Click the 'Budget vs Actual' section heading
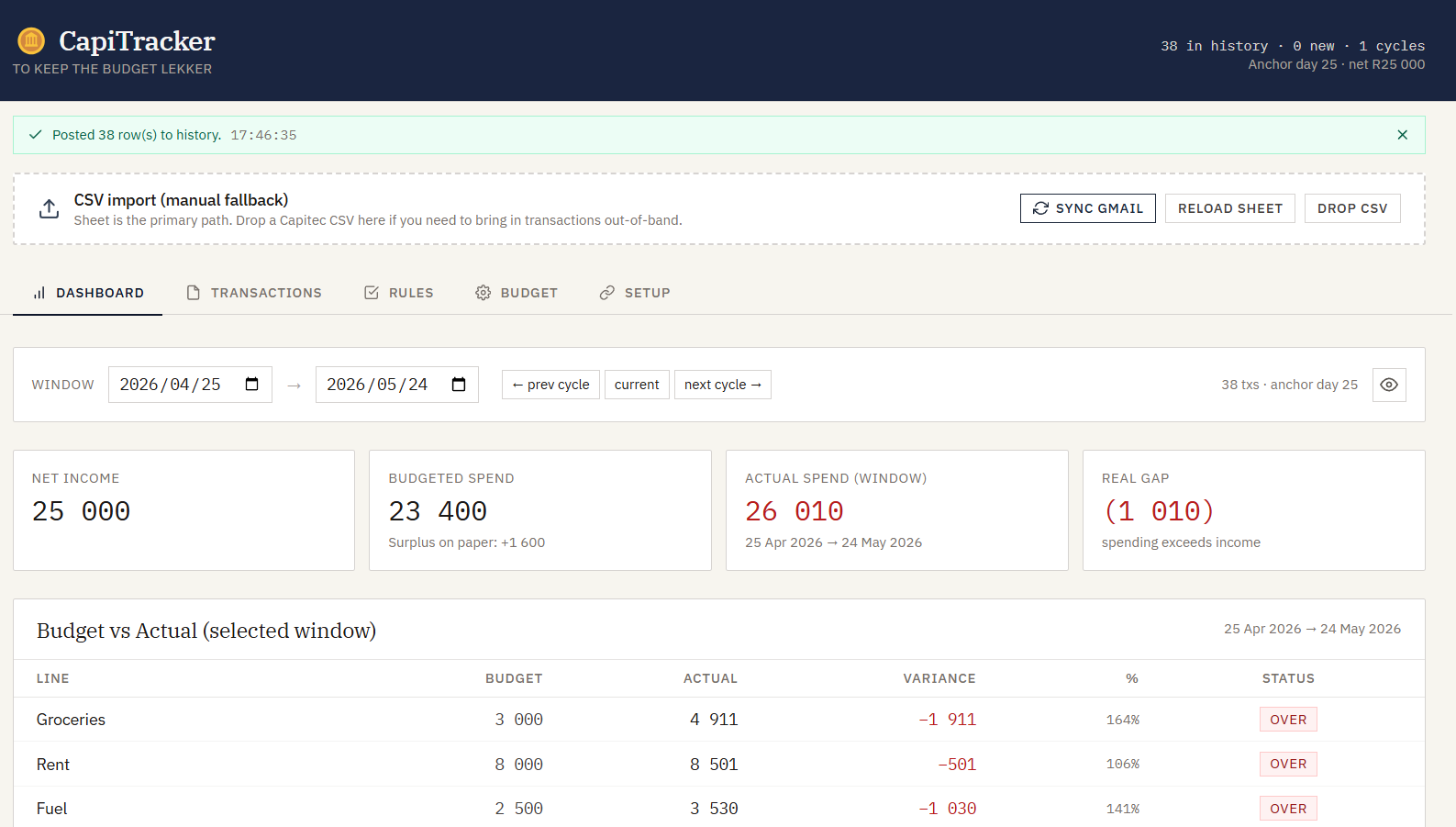 point(206,631)
